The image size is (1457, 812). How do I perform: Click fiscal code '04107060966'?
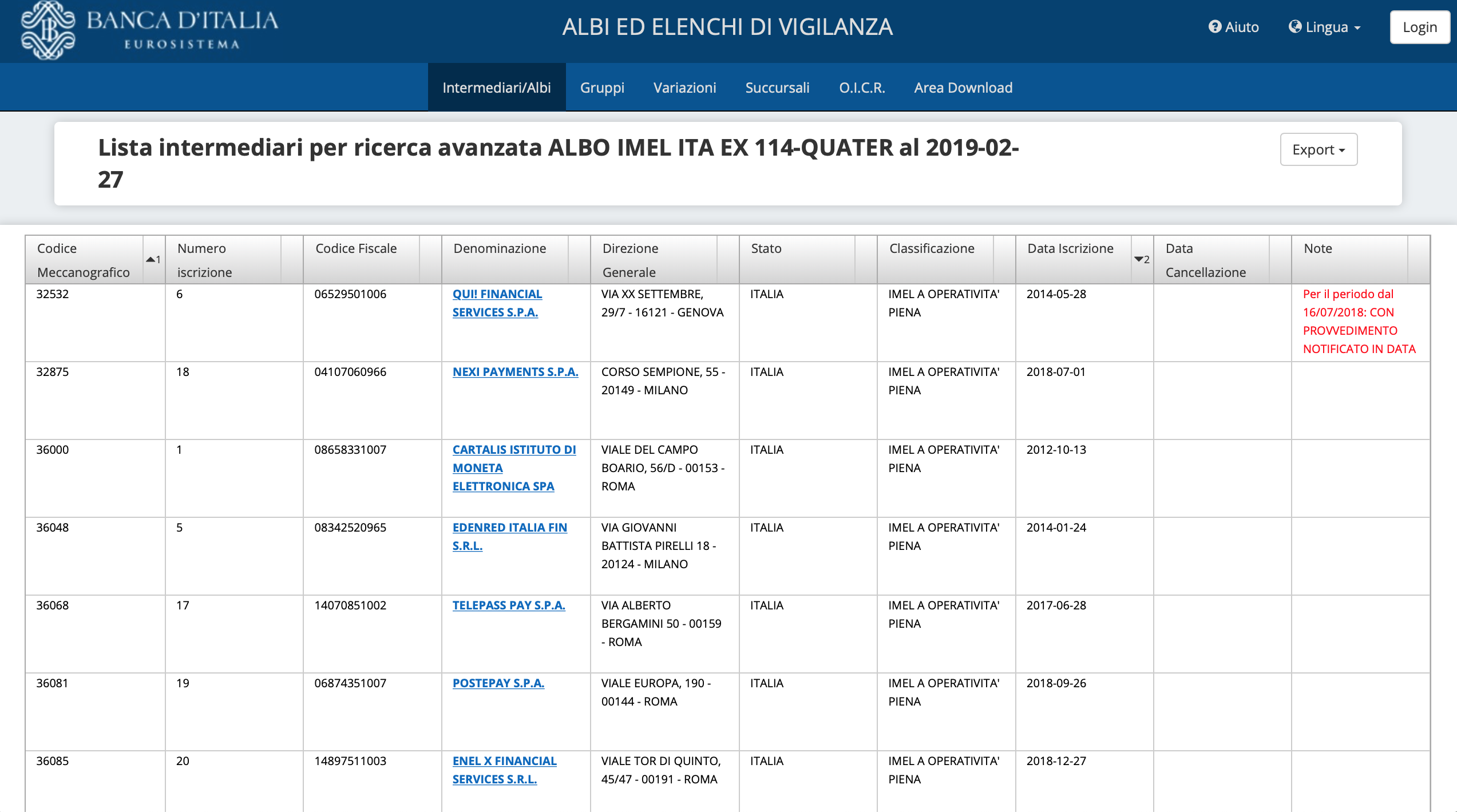350,372
